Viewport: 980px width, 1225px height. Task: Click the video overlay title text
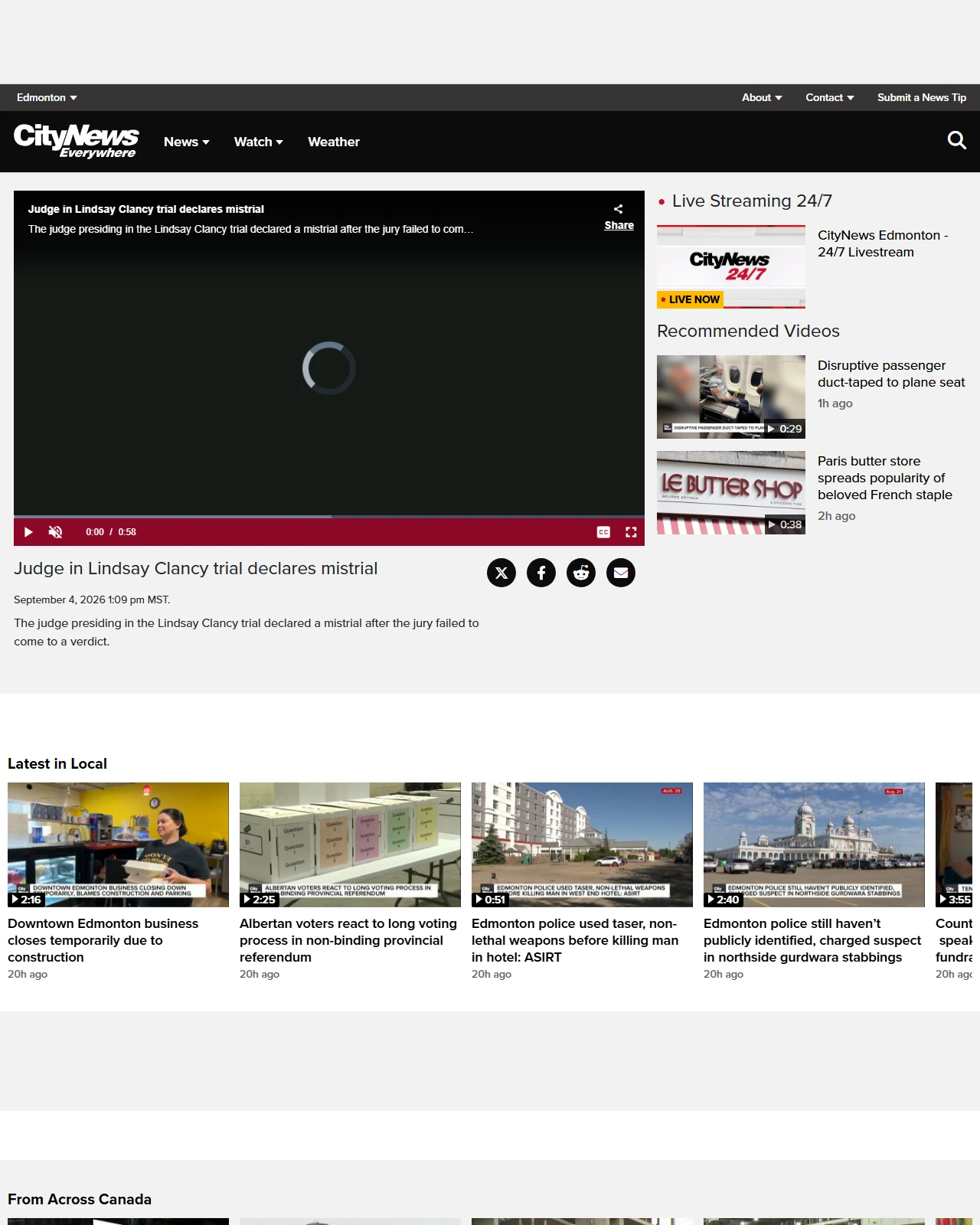point(146,209)
